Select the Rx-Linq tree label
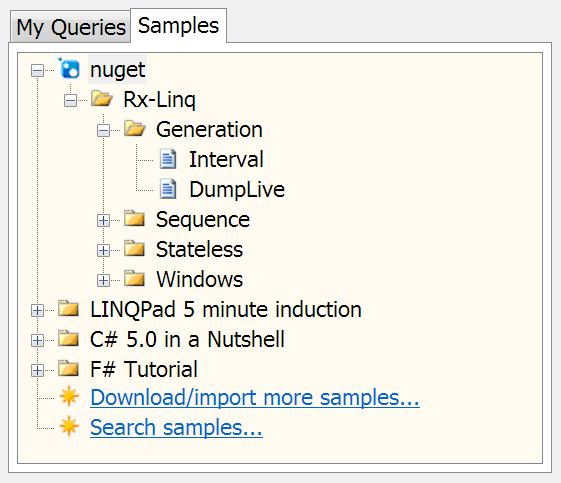Image resolution: width=561 pixels, height=483 pixels. tap(159, 99)
